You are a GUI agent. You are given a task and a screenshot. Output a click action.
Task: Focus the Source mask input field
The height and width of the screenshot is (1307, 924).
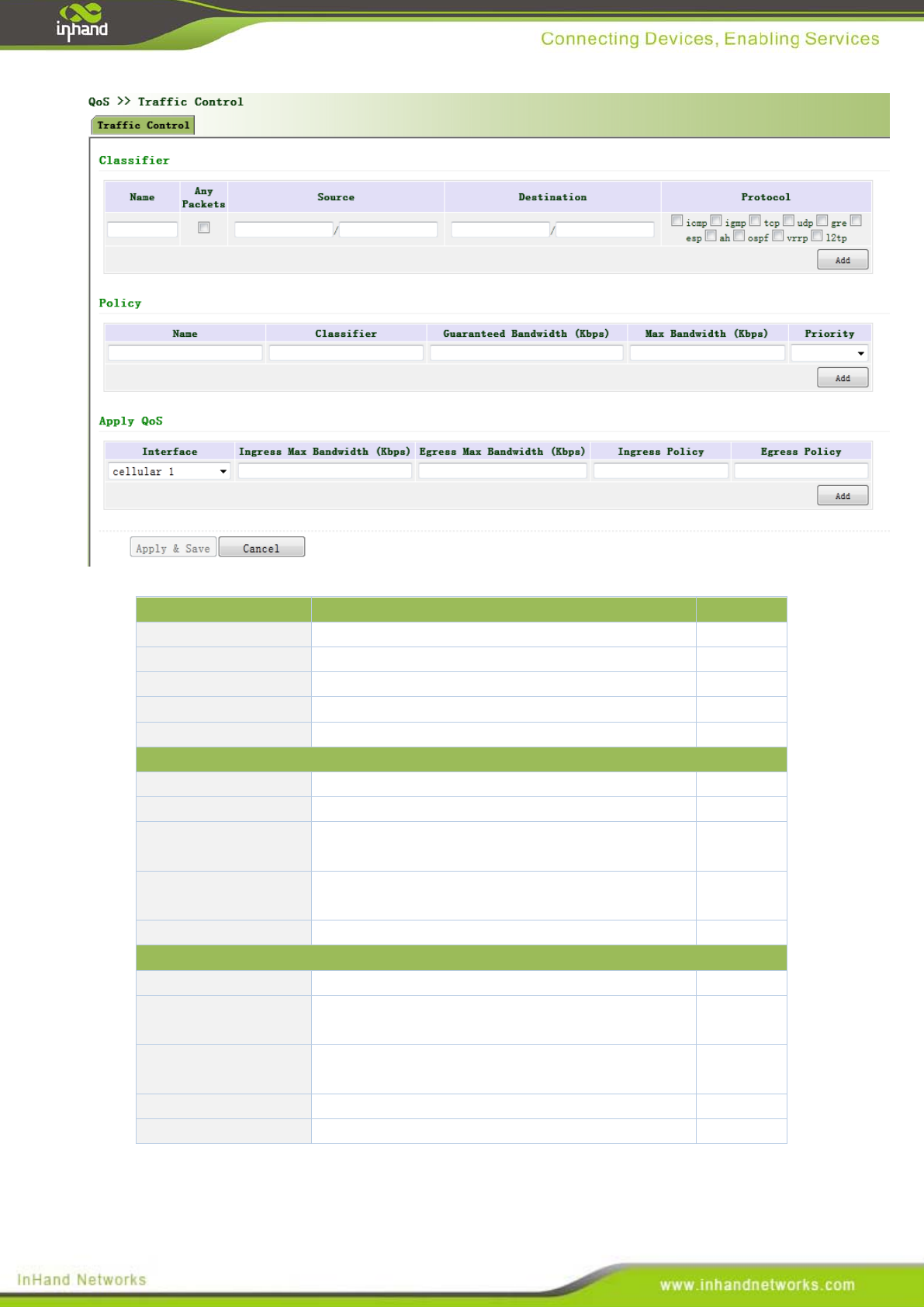tap(389, 229)
